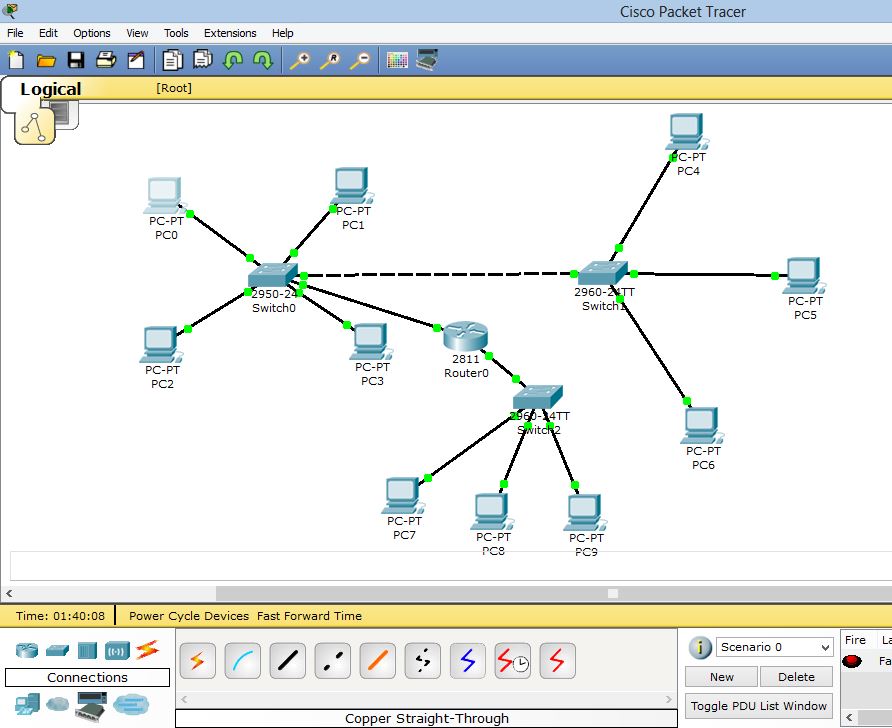The width and height of the screenshot is (892, 728).
Task: Save the network with the floppy icon
Action: (76, 60)
